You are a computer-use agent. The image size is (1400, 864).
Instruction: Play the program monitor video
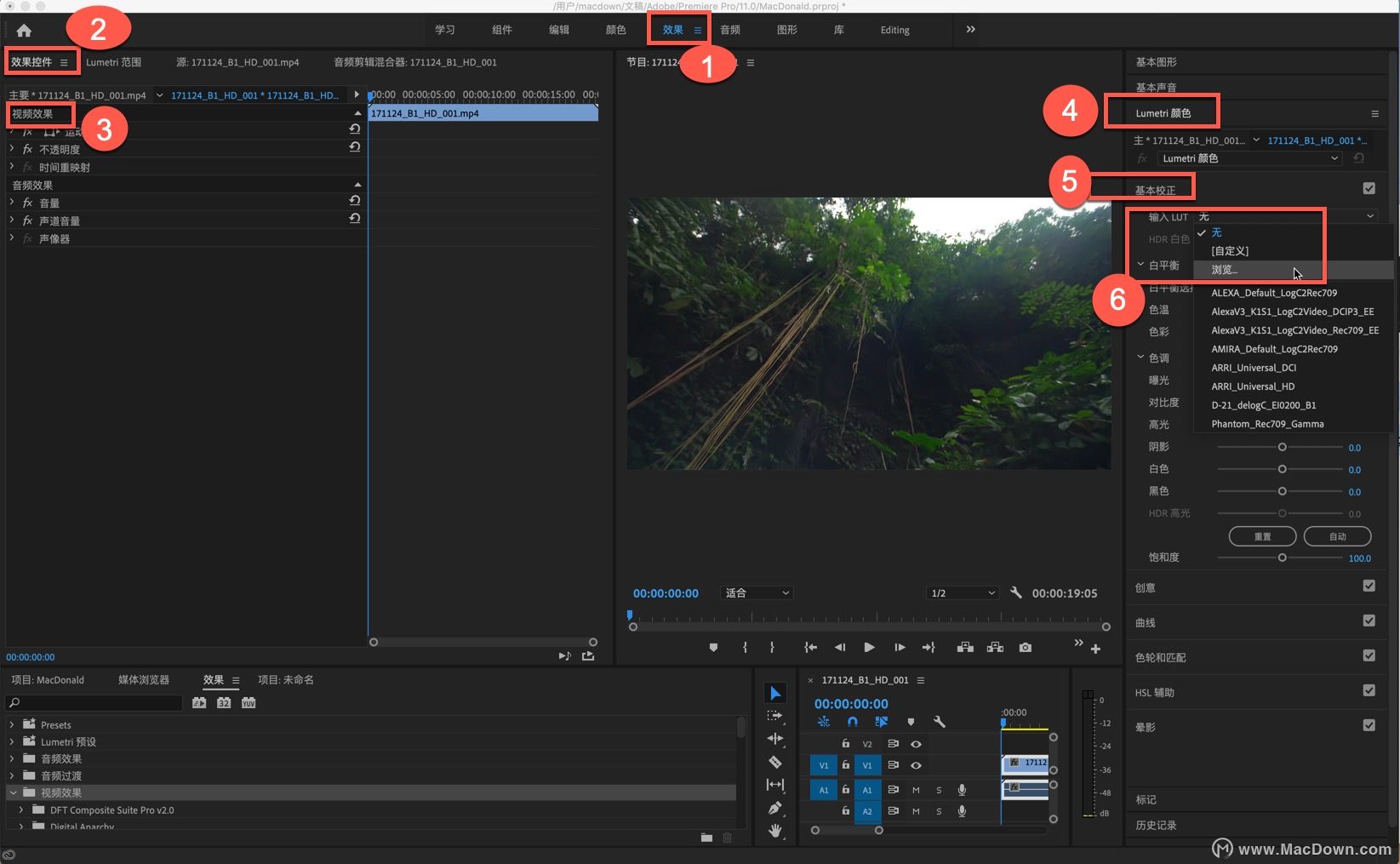(x=869, y=648)
